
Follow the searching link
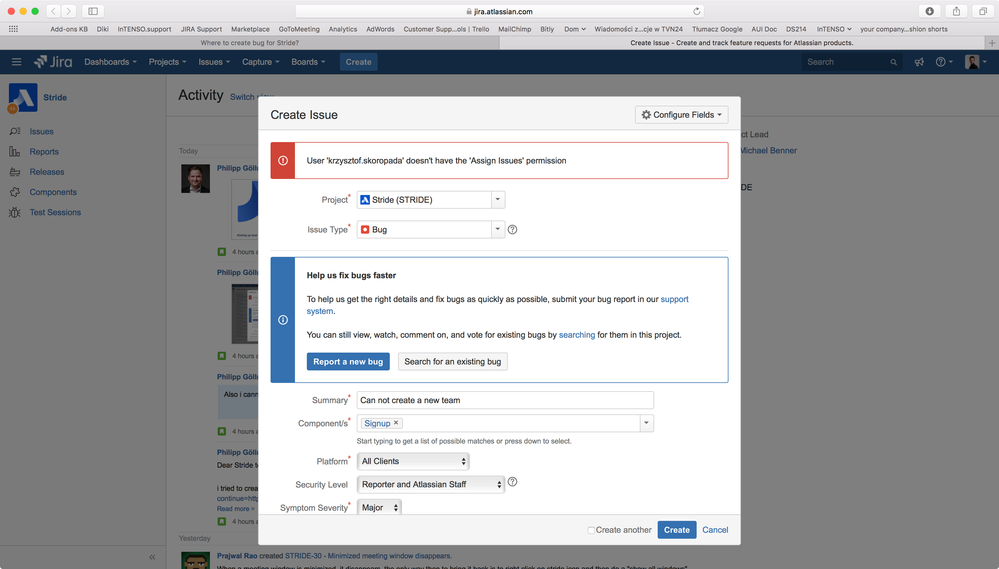(577, 335)
